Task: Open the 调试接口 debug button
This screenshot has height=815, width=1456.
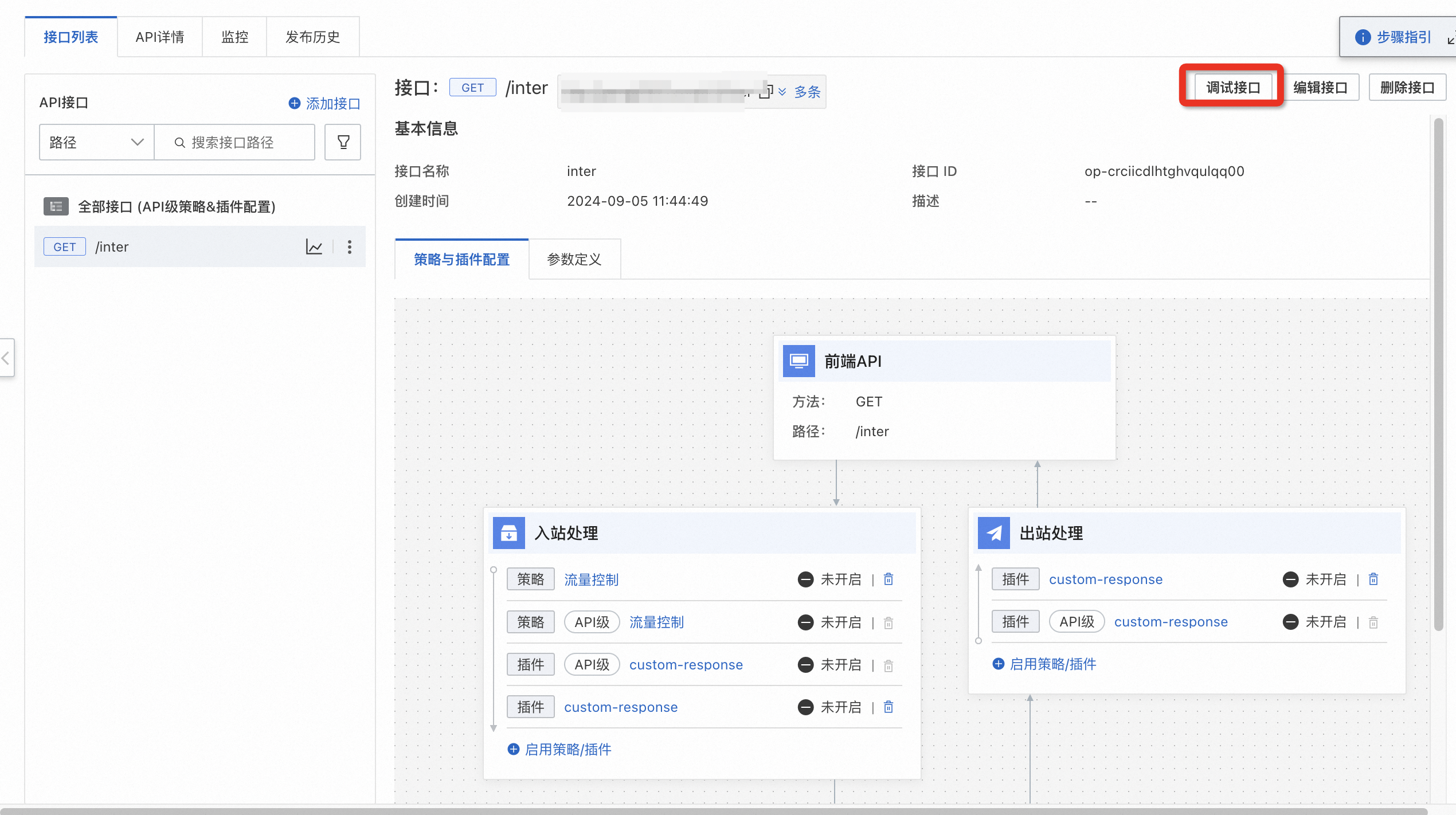Action: click(1233, 88)
